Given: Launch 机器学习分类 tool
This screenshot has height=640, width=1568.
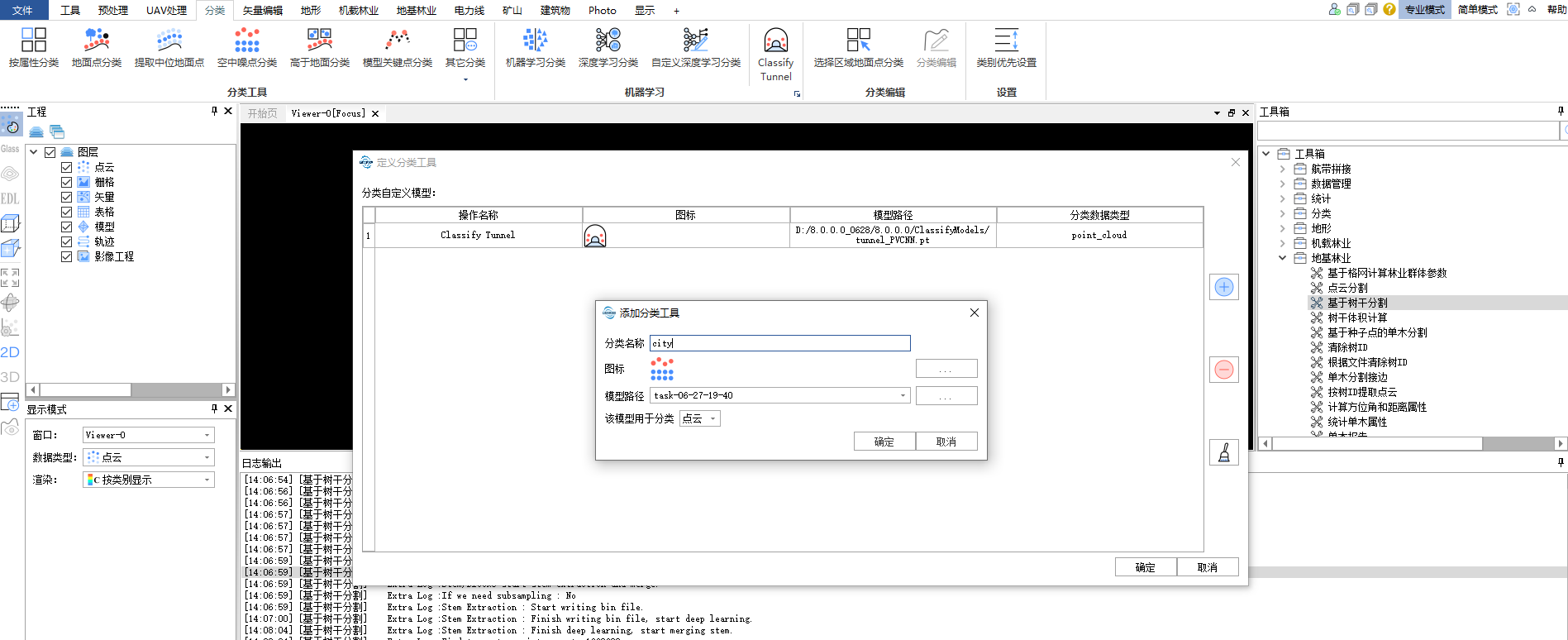Looking at the screenshot, I should (536, 47).
